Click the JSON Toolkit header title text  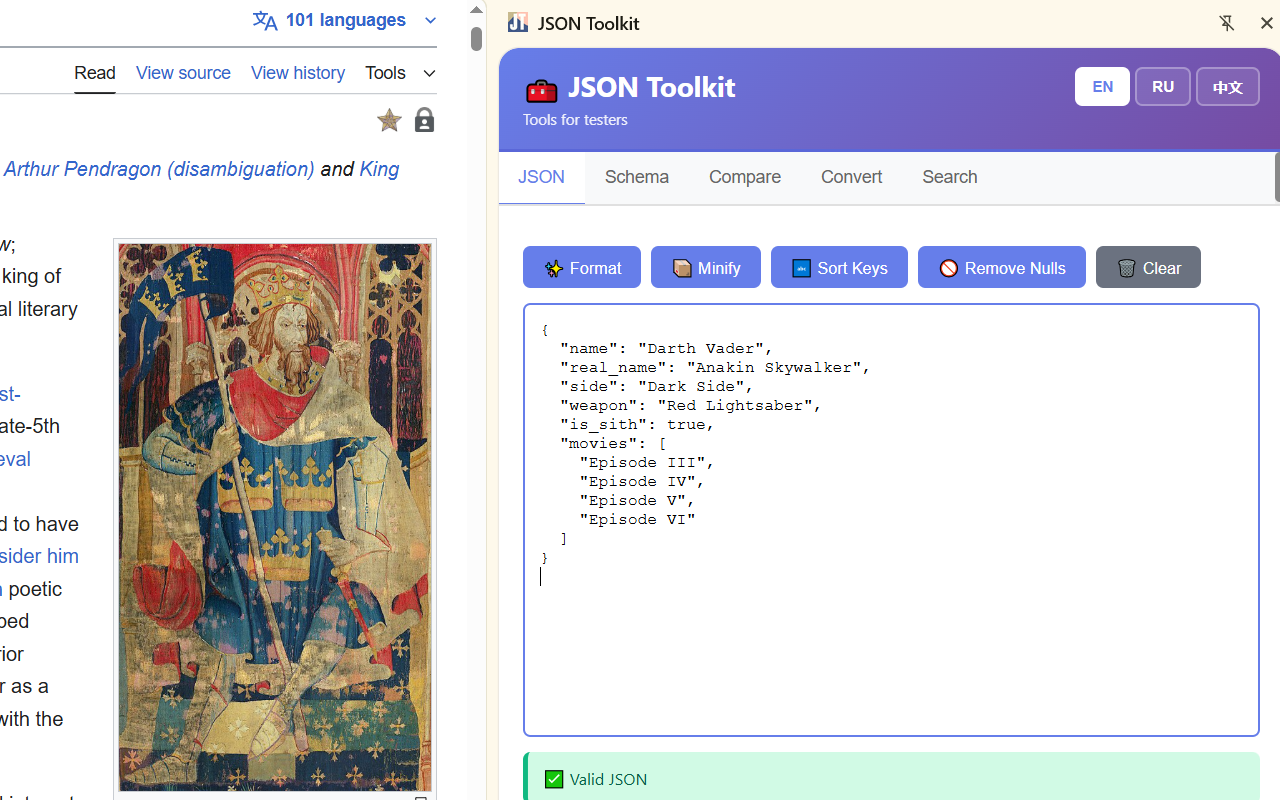click(x=651, y=87)
